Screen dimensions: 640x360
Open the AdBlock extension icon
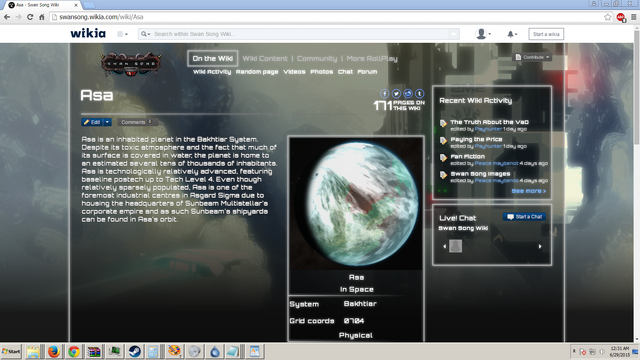(x=621, y=17)
